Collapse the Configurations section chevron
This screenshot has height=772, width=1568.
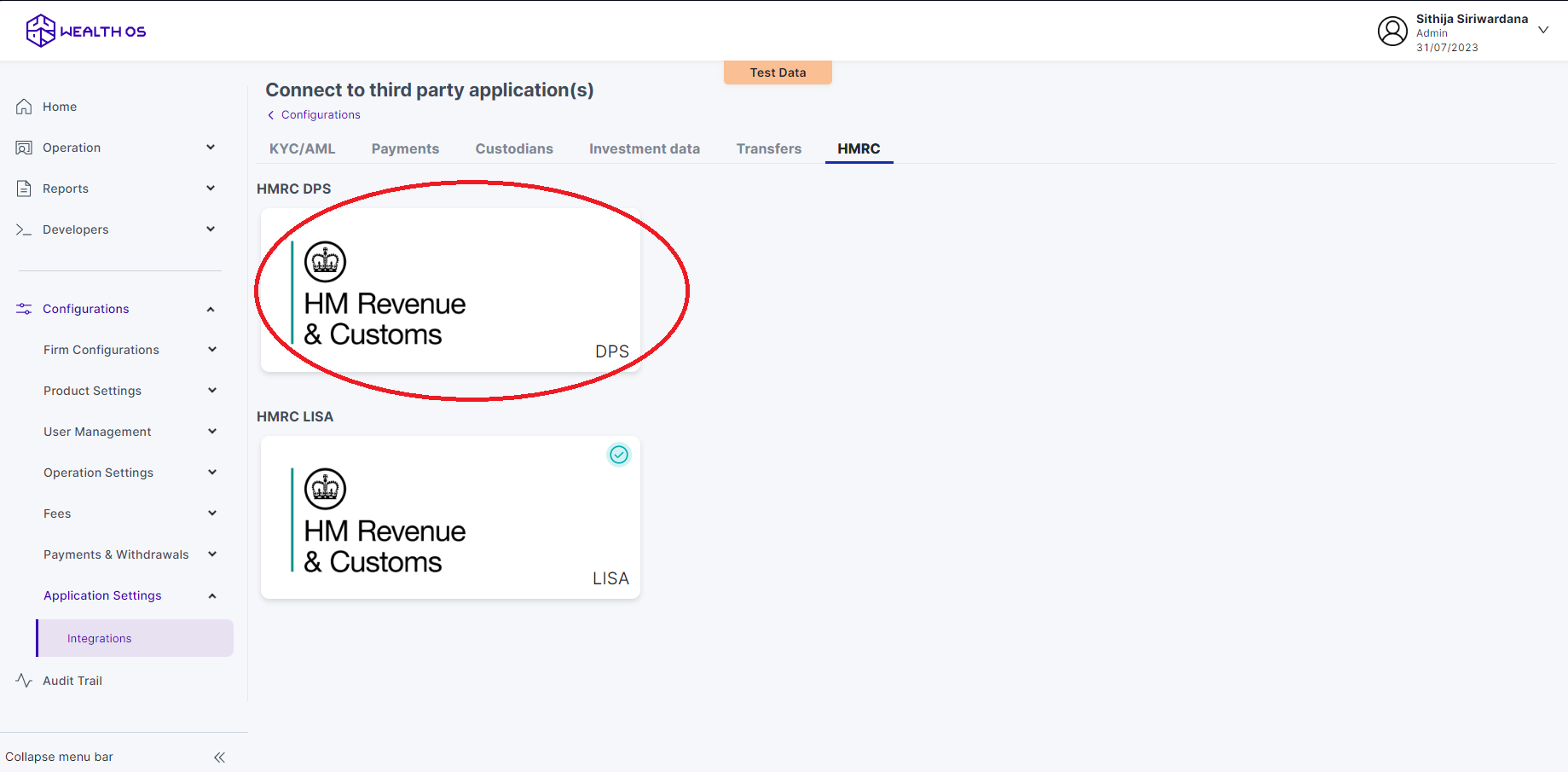[x=211, y=309]
